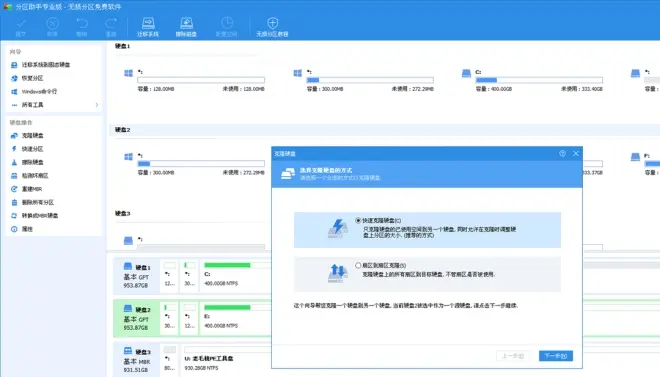Click 选择克隆硬盘的方式 dialog header text
The width and height of the screenshot is (660, 377).
[x=326, y=170]
